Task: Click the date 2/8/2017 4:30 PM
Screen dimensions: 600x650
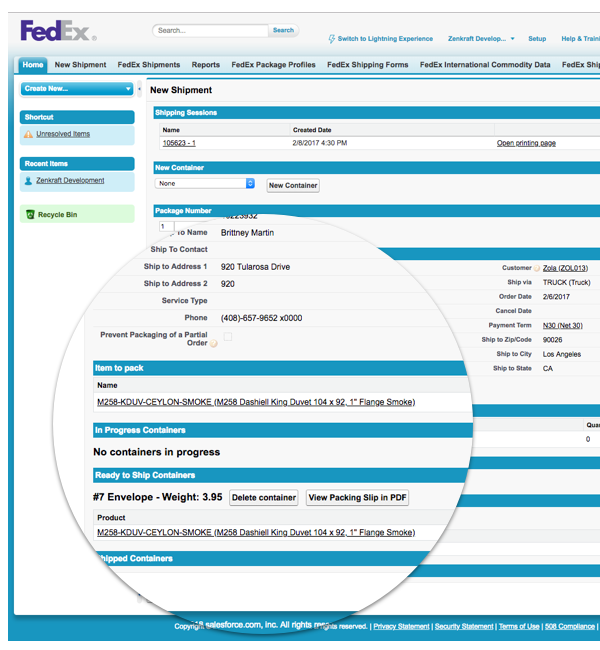Action: [320, 143]
